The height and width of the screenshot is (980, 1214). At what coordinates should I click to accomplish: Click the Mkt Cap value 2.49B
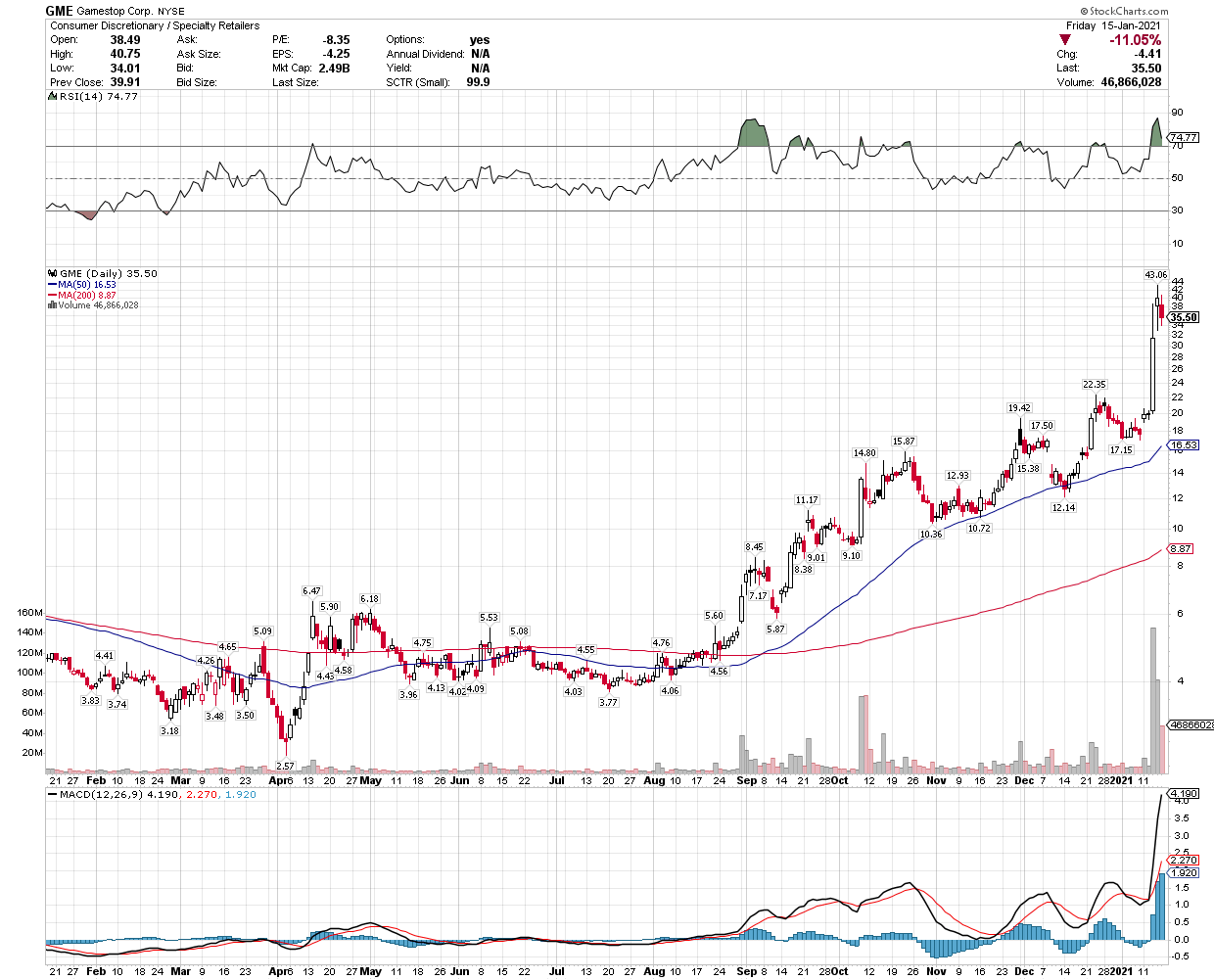pyautogui.click(x=334, y=69)
